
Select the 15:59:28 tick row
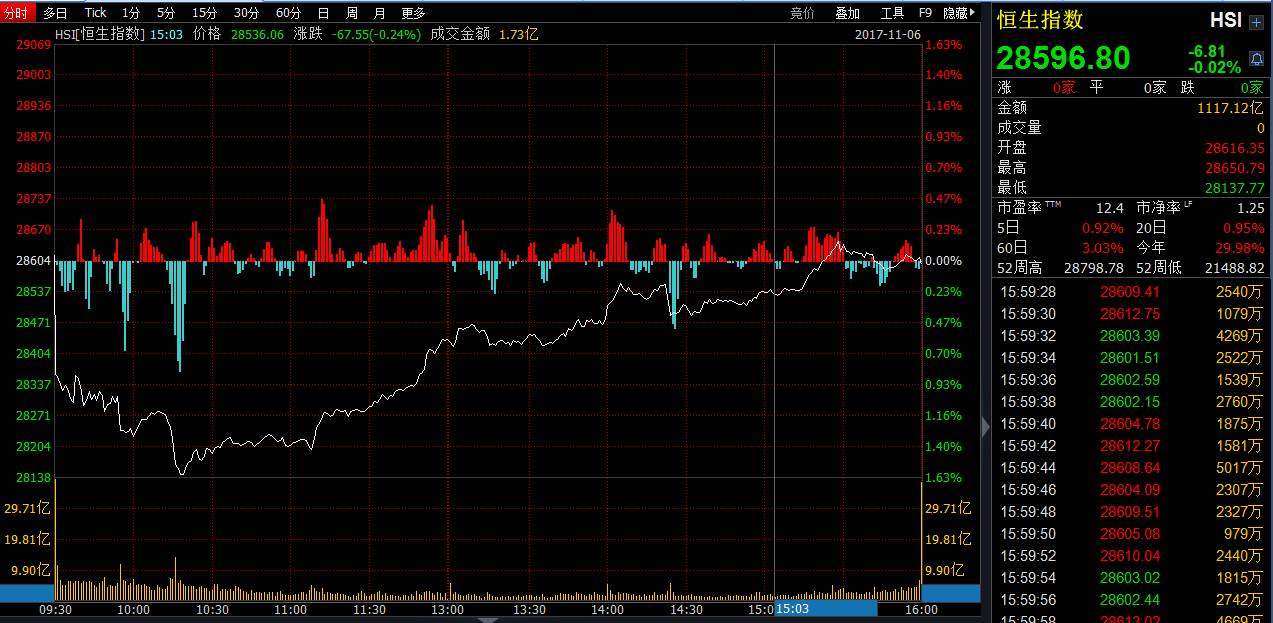click(1131, 292)
